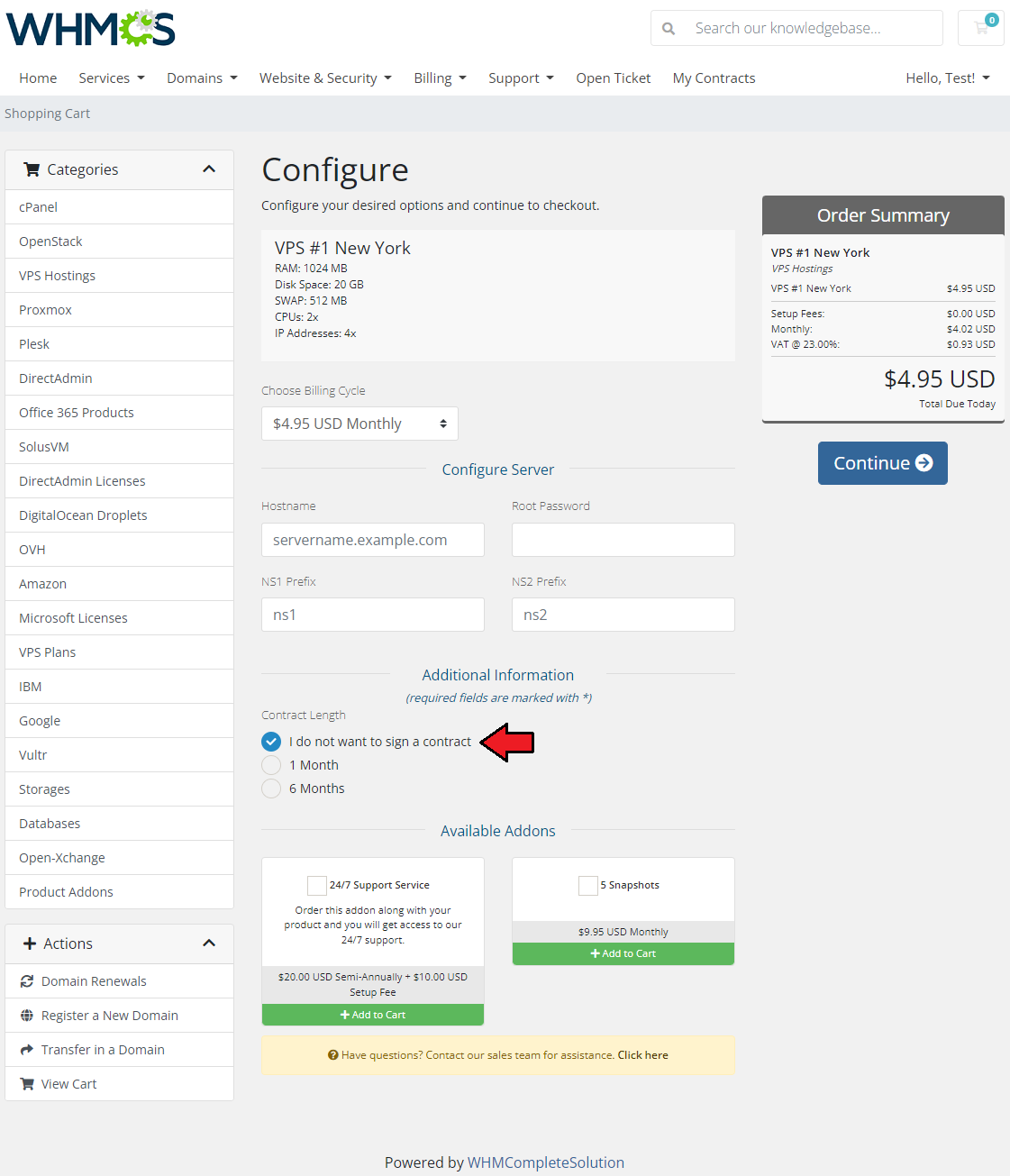This screenshot has width=1010, height=1176.
Task: Select the 'I do not want to sign a contract' option
Action: [271, 742]
